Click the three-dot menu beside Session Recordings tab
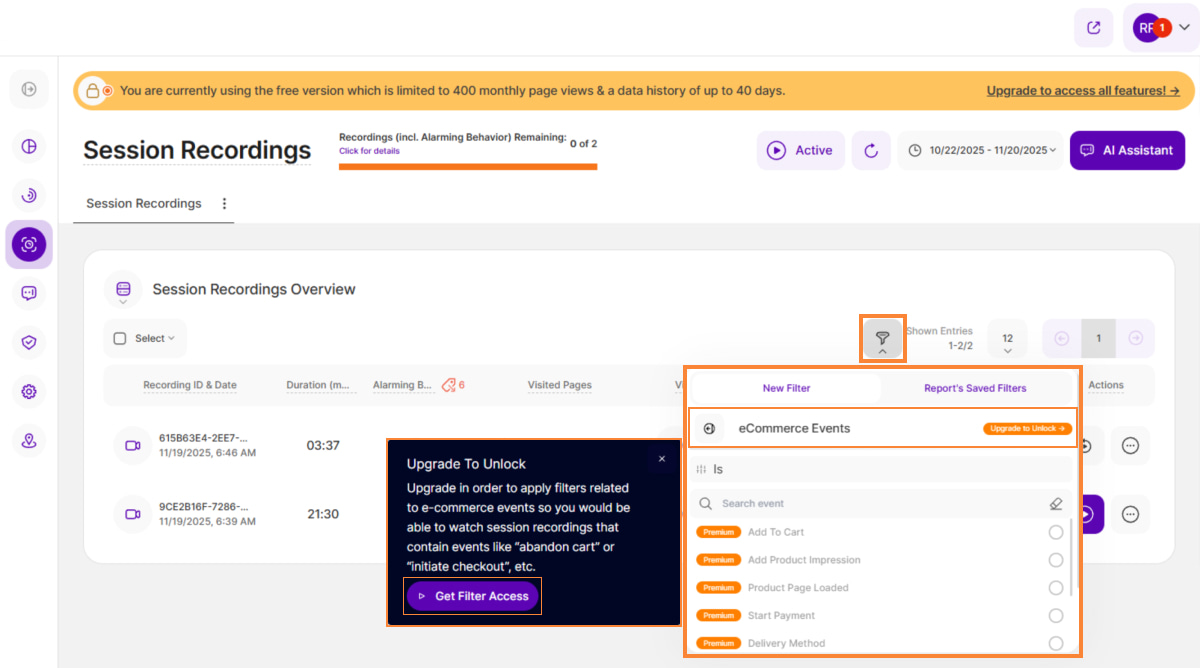Image resolution: width=1200 pixels, height=668 pixels. click(224, 203)
